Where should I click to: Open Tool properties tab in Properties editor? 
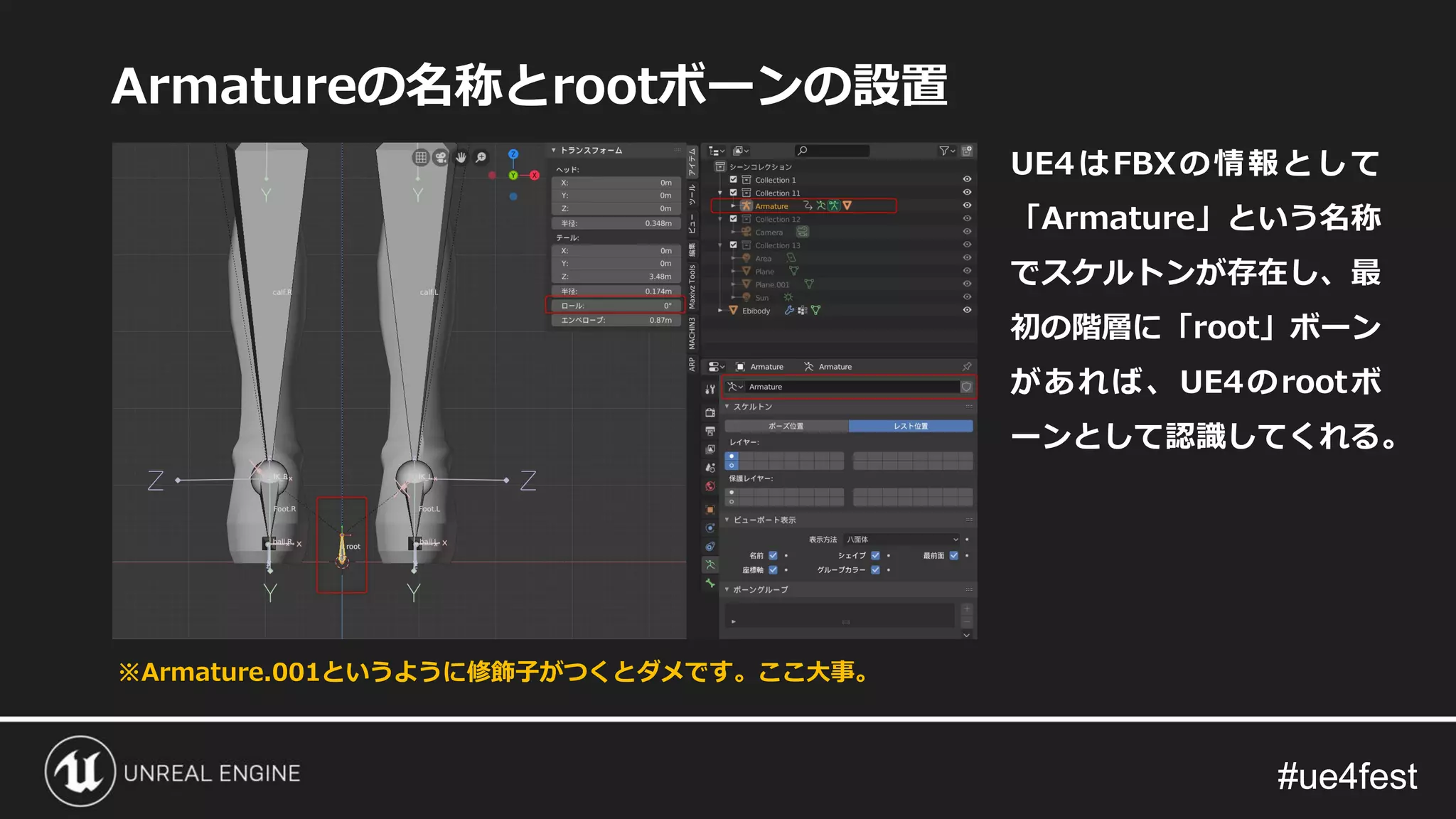tap(710, 389)
